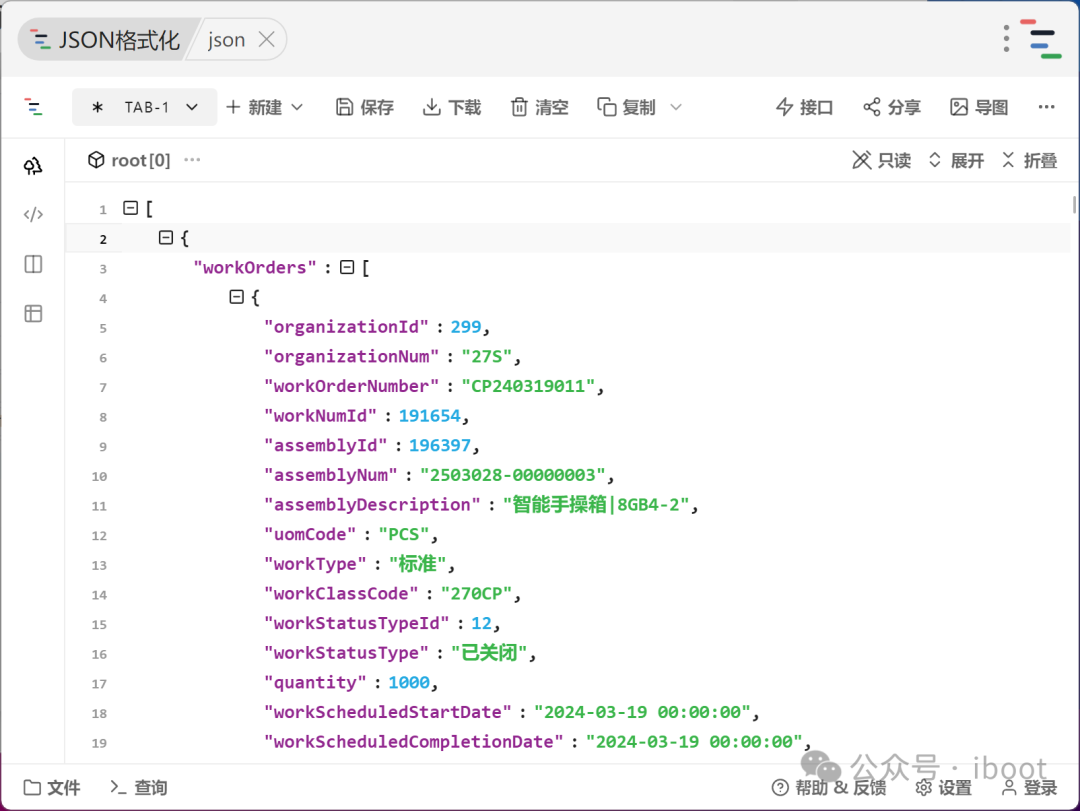This screenshot has height=811, width=1080.
Task: Open the 文件 panel in bottom bar
Action: coord(52,788)
